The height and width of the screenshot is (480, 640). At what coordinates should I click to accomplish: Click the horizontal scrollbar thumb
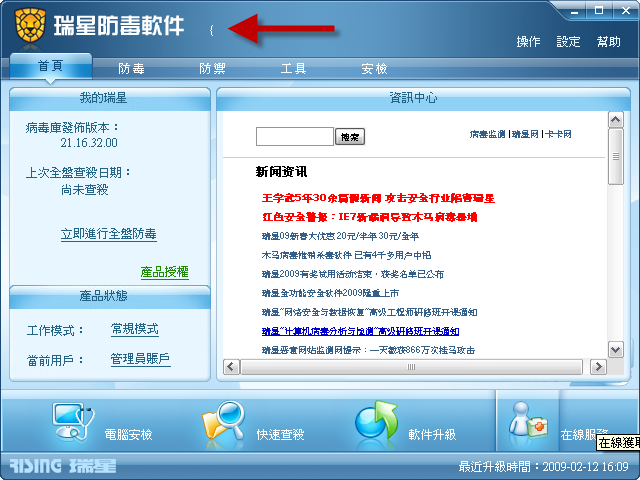[411, 367]
